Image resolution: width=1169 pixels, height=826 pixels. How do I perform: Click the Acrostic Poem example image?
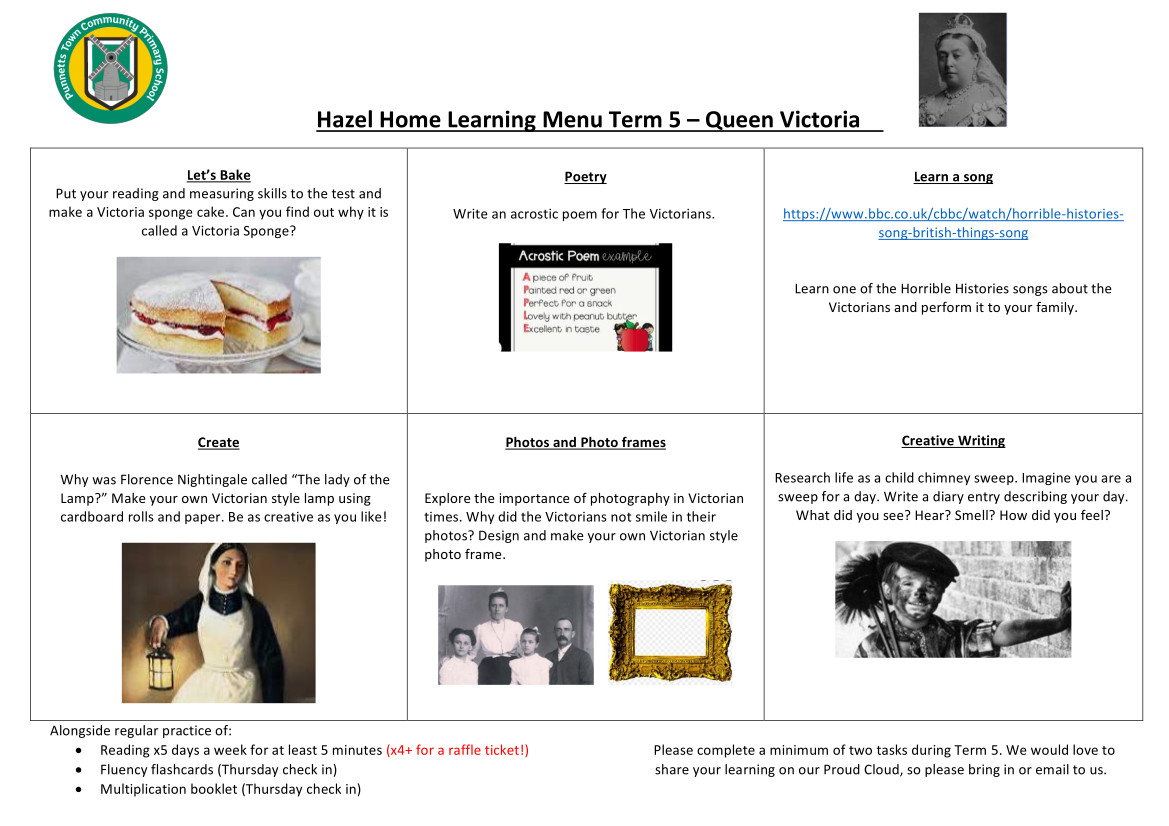(585, 297)
